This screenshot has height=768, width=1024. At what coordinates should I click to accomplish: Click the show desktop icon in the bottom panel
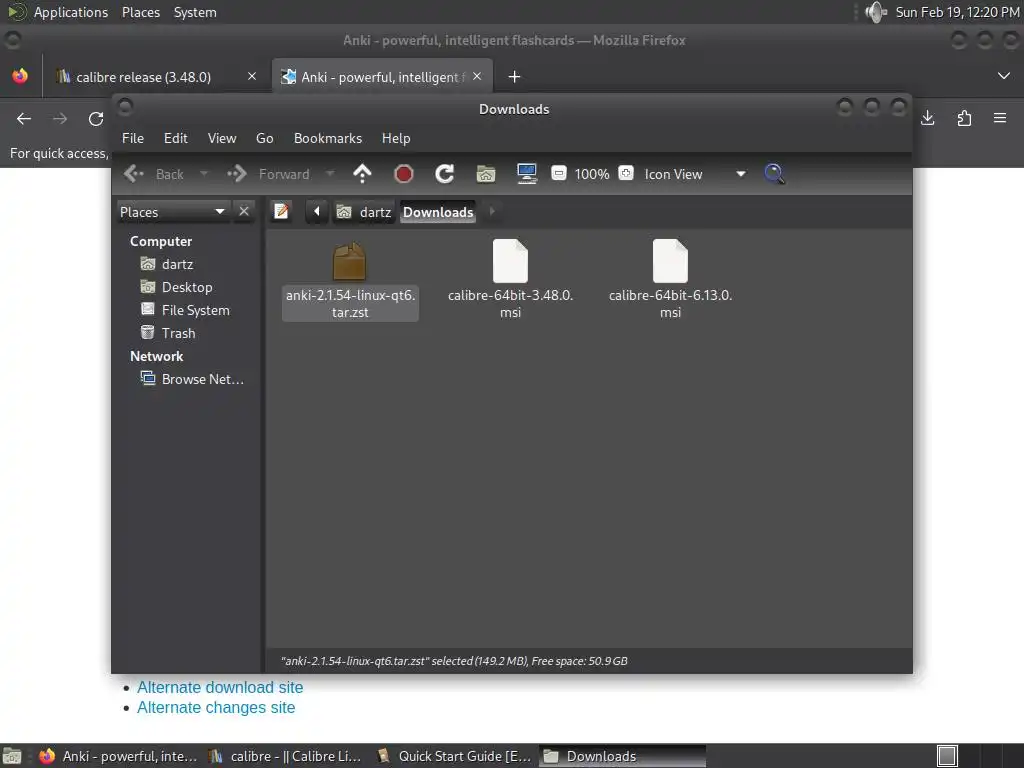pyautogui.click(x=12, y=756)
